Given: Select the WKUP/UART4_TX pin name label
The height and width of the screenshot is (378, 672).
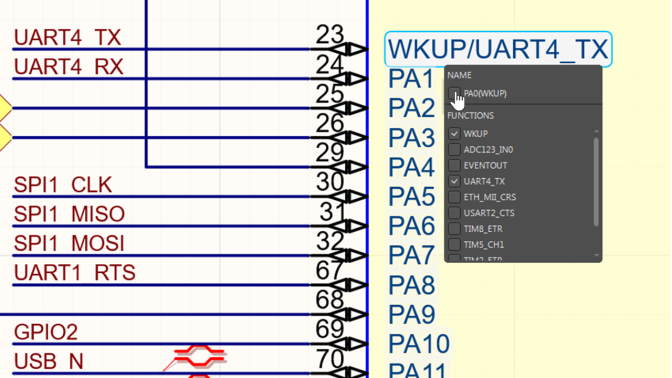Looking at the screenshot, I should pyautogui.click(x=498, y=49).
